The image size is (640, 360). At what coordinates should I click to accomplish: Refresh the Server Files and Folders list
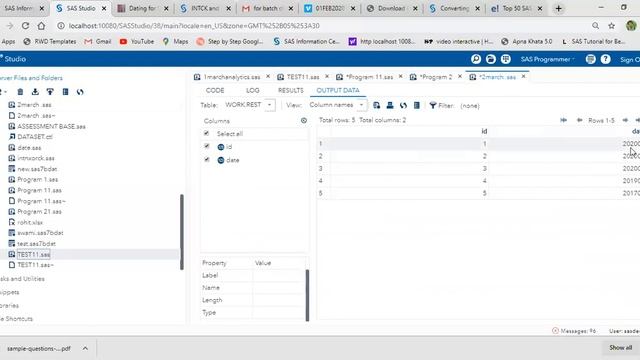(80, 92)
